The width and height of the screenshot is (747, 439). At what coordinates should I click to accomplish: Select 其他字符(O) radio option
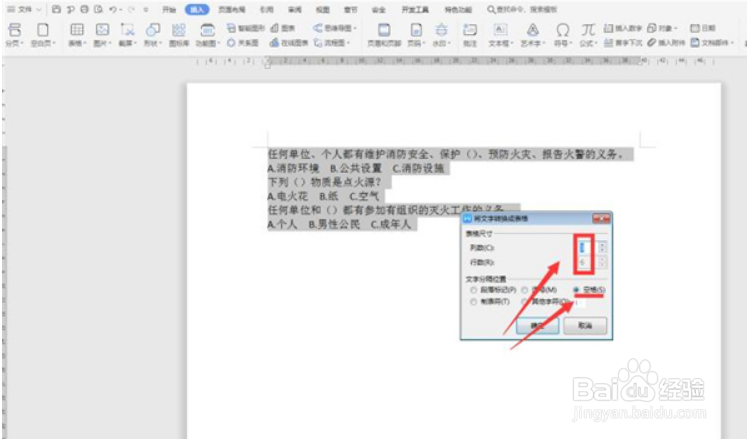tap(545, 302)
